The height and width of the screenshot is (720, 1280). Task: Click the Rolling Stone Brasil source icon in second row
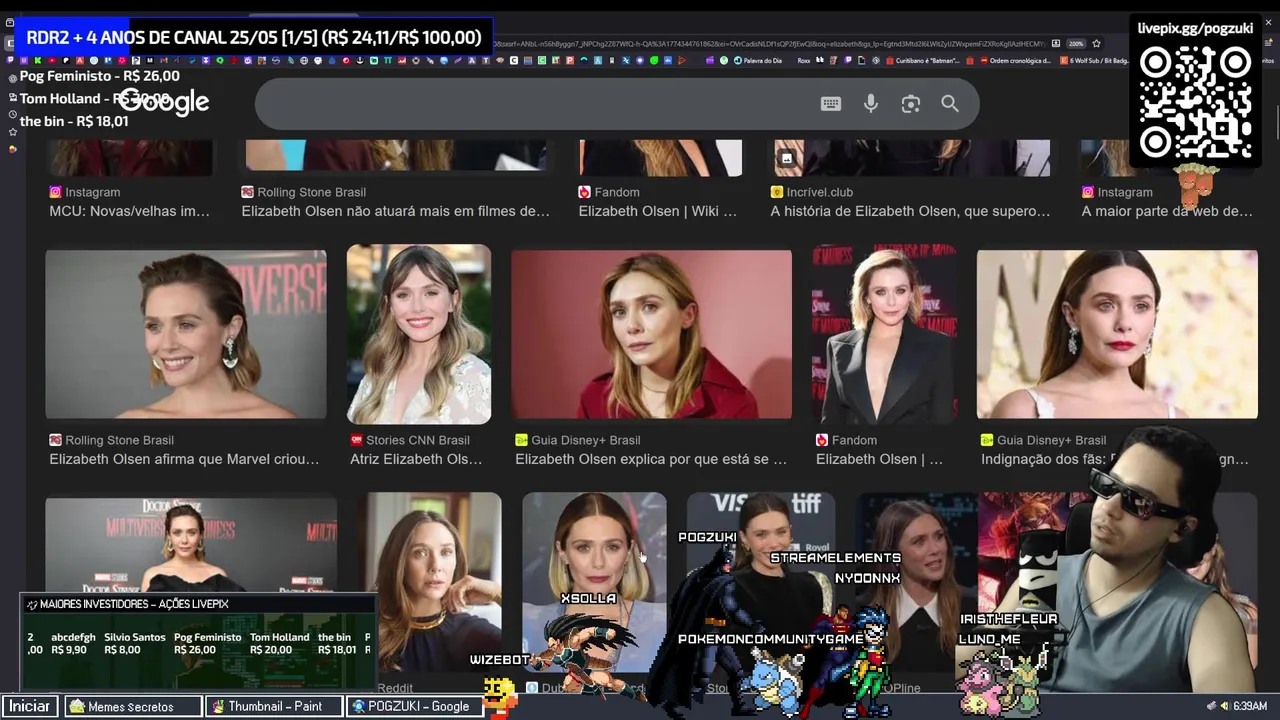pyautogui.click(x=55, y=440)
